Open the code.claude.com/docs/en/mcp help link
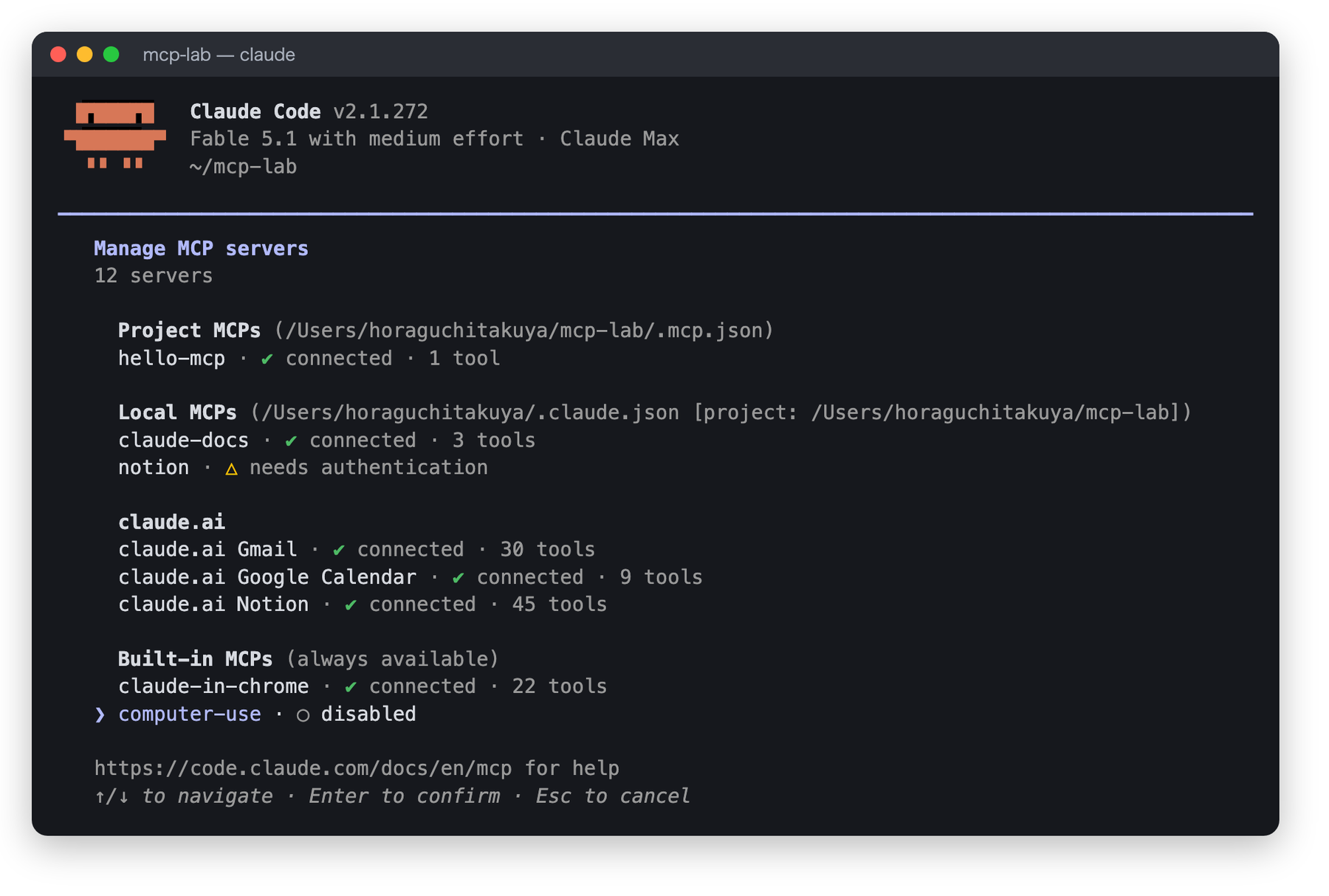Screen dimensions: 1329x896 (x=303, y=768)
